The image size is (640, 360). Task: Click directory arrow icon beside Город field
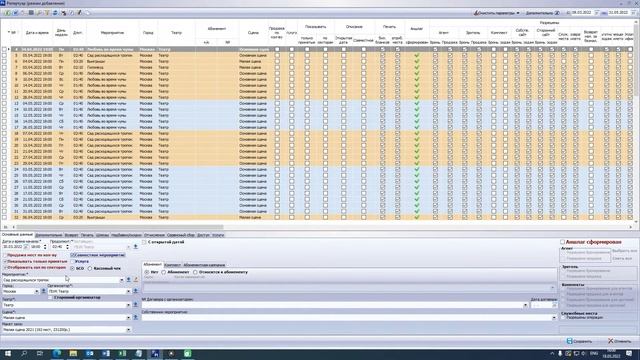pos(43,291)
